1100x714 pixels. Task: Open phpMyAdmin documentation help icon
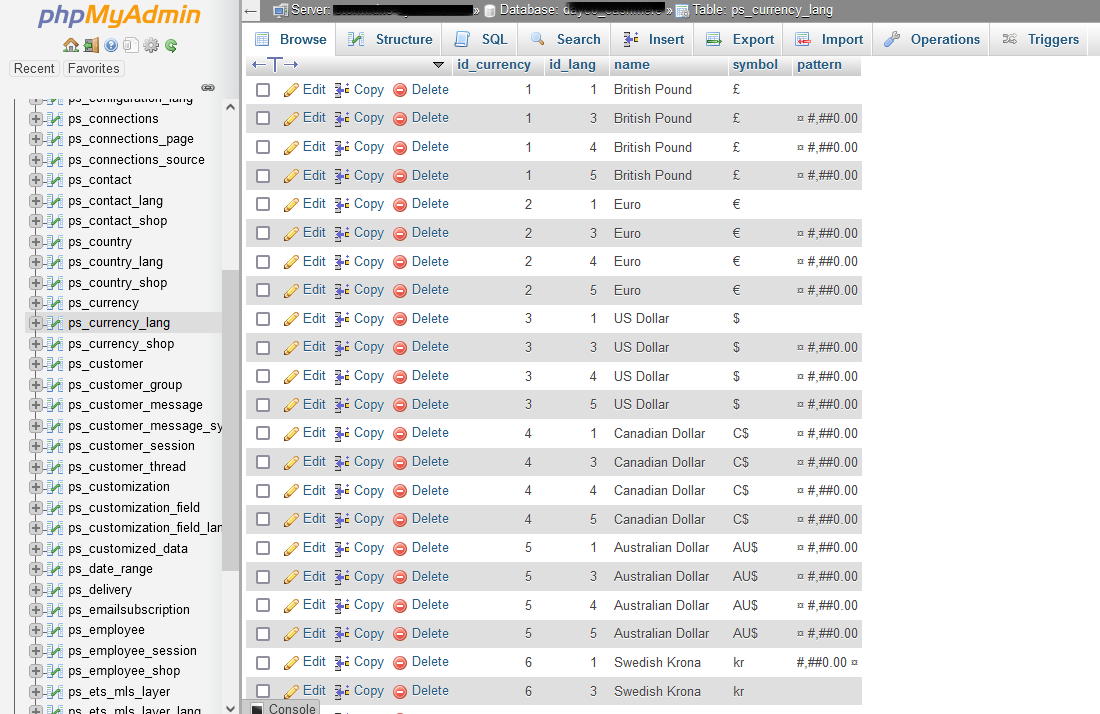click(x=111, y=46)
